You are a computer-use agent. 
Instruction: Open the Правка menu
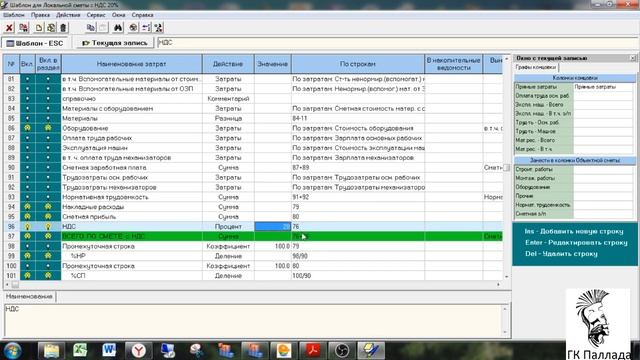(40, 15)
